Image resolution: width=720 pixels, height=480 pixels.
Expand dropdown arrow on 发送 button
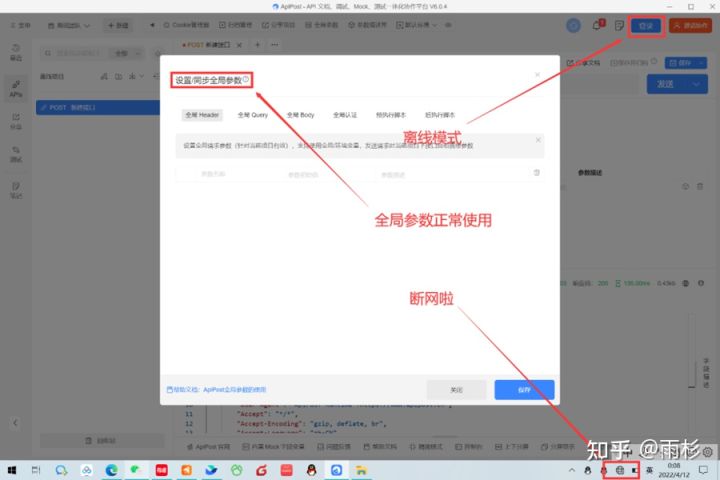[697, 84]
